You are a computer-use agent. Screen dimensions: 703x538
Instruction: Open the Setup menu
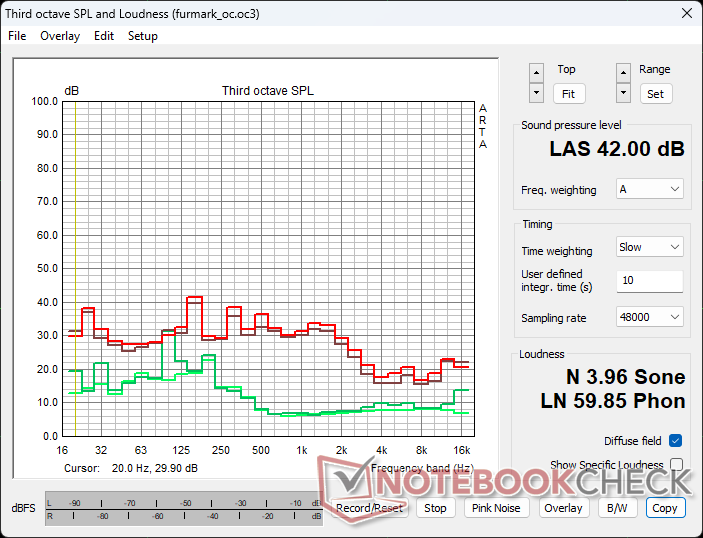coord(142,36)
